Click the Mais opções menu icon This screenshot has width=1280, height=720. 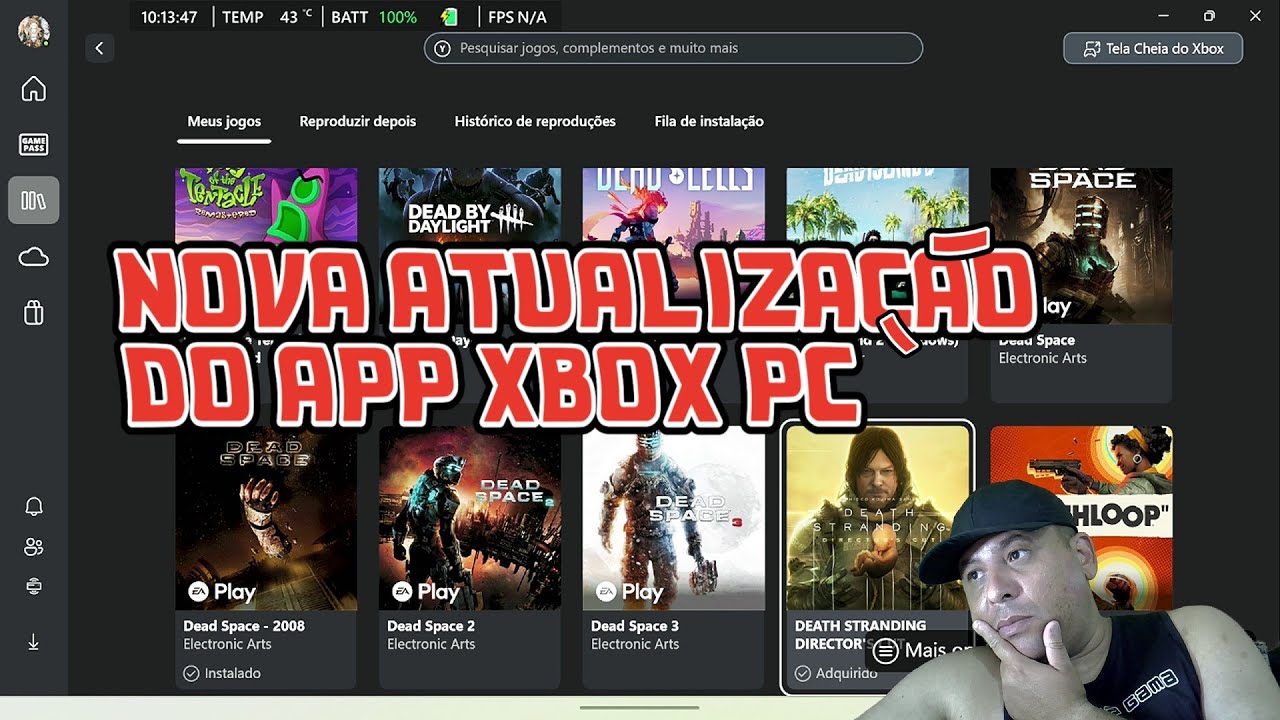pyautogui.click(x=885, y=651)
